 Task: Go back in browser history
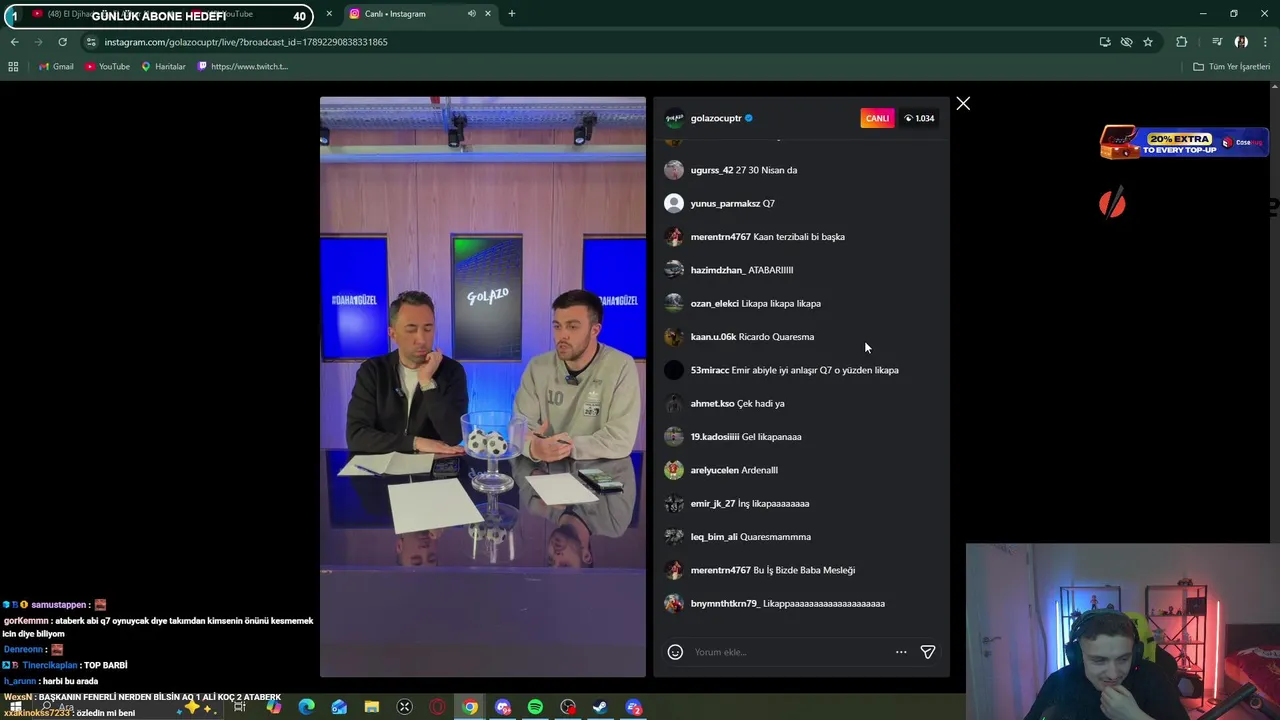coord(14,42)
